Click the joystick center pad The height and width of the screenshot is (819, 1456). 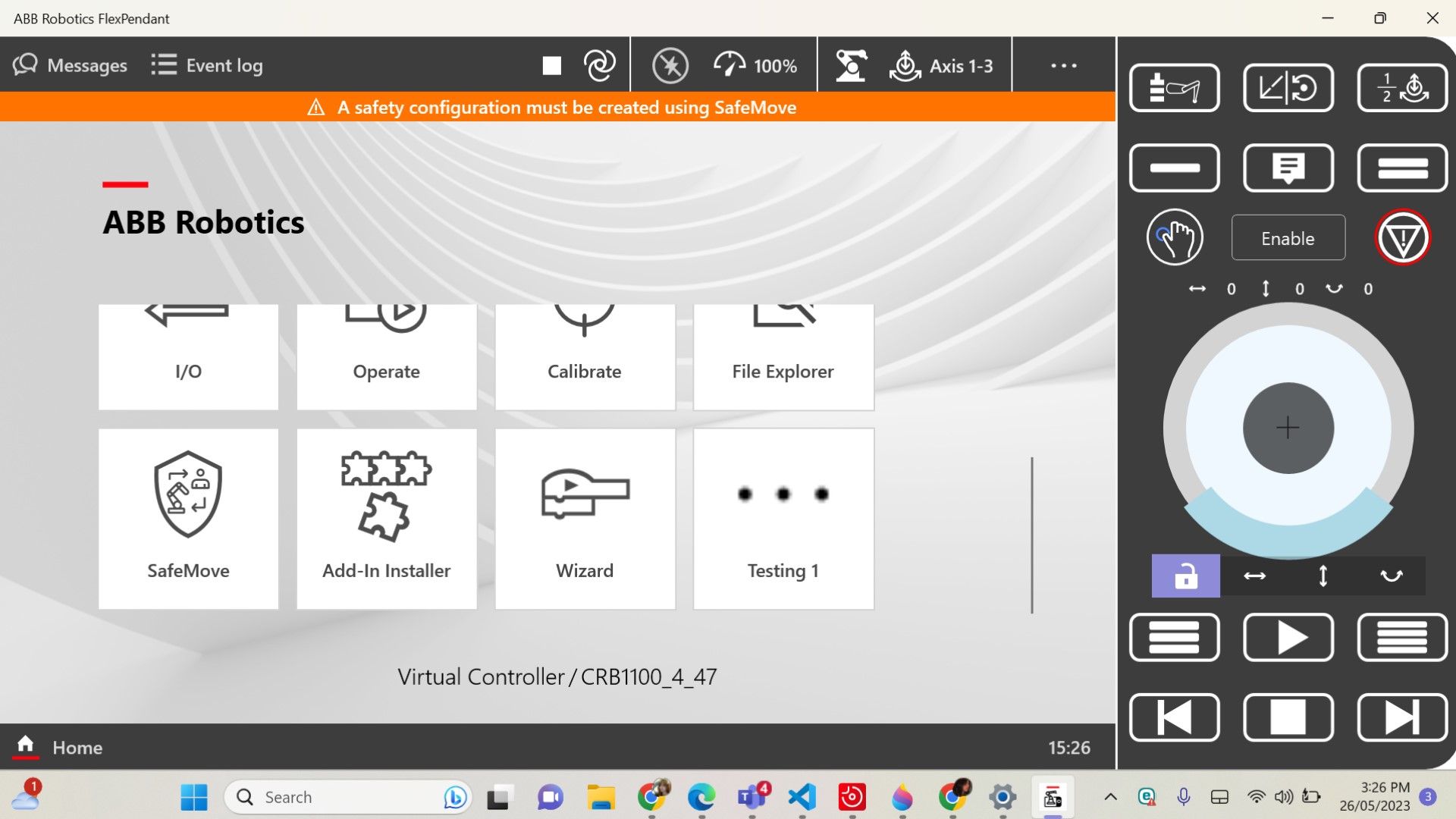[1288, 428]
